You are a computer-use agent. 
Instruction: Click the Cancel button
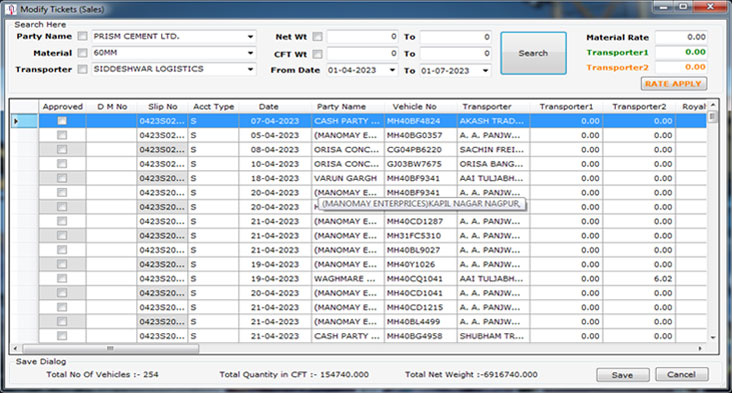point(681,374)
